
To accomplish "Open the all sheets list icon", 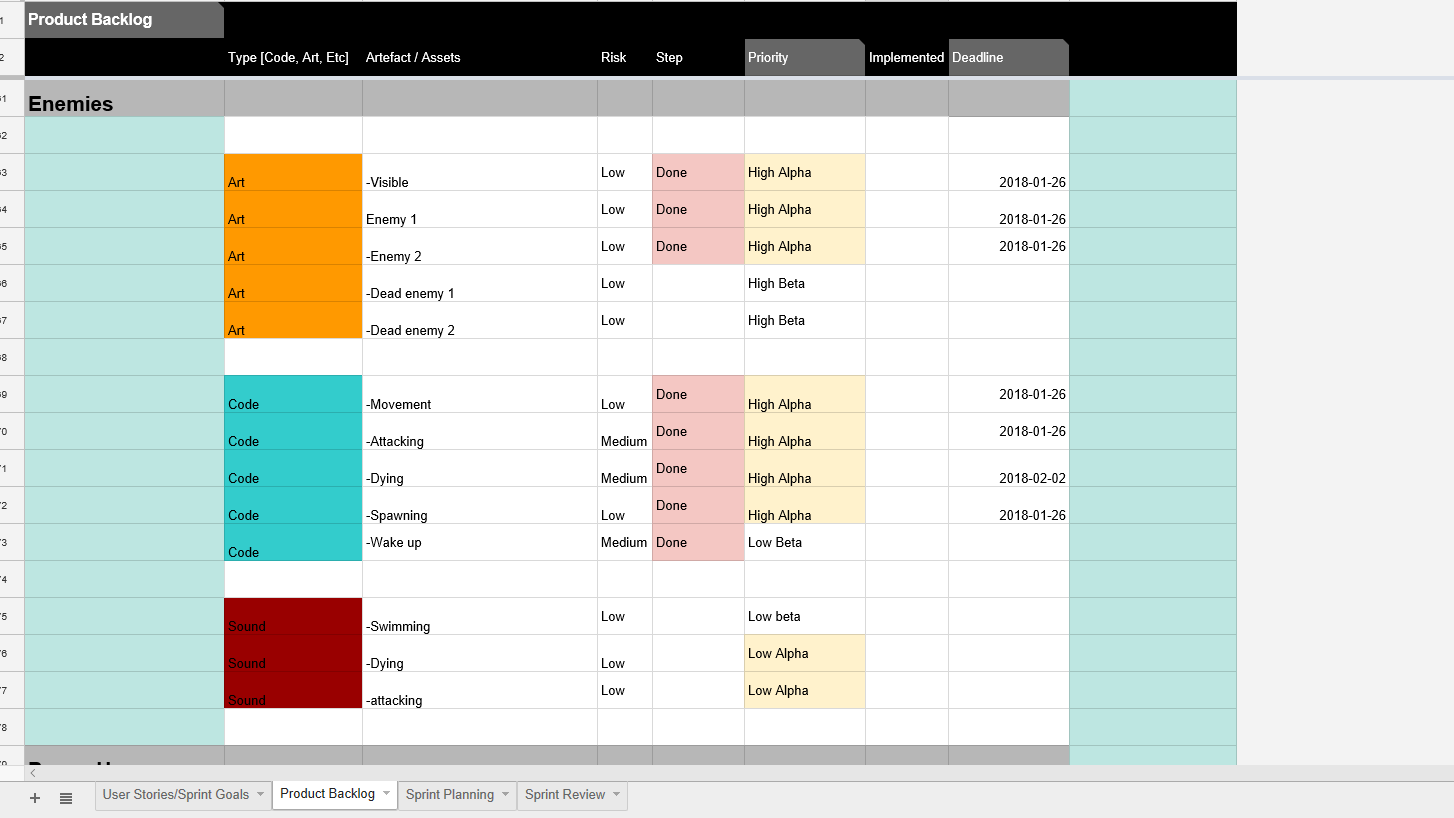I will point(66,798).
